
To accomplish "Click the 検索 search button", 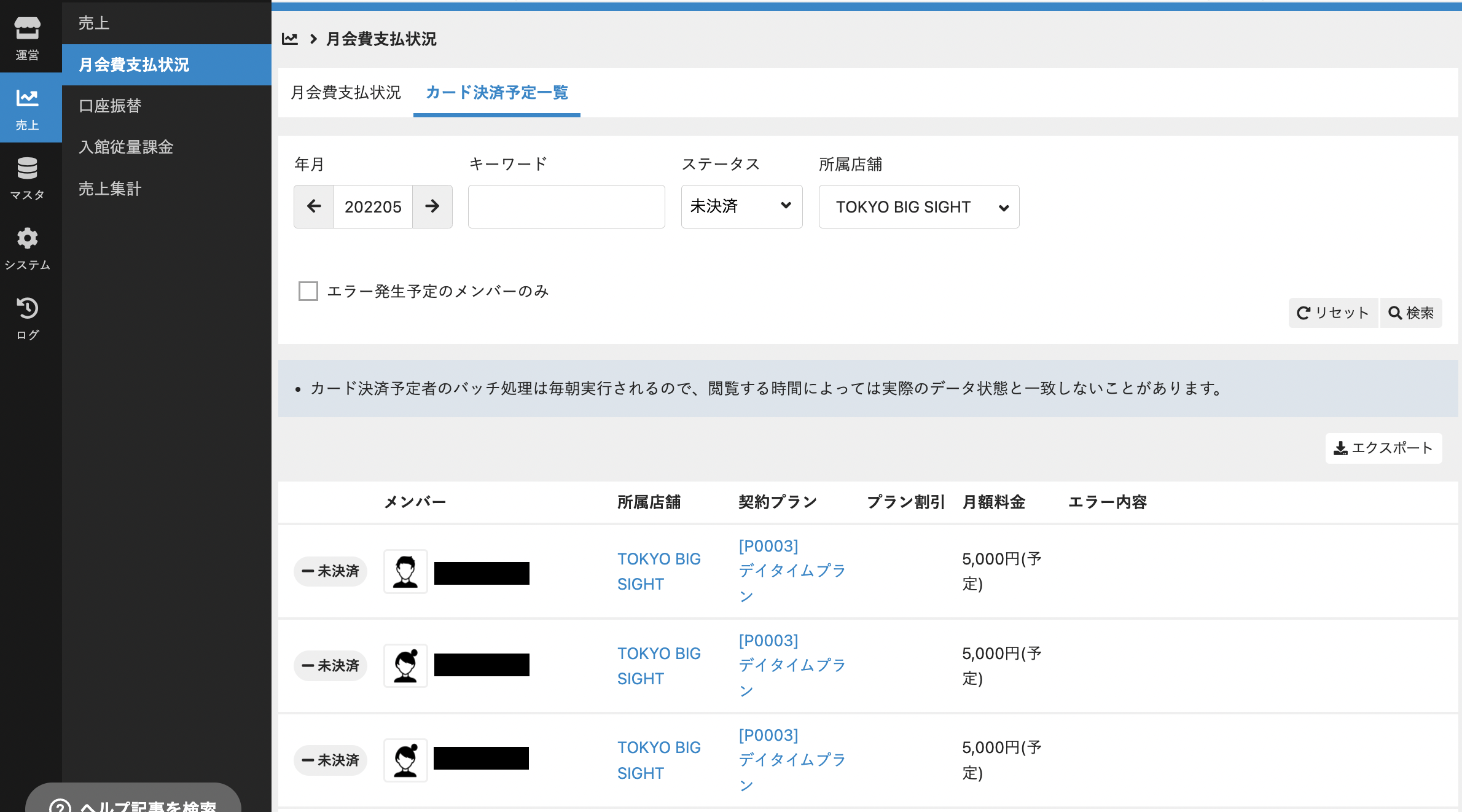I will click(1411, 313).
